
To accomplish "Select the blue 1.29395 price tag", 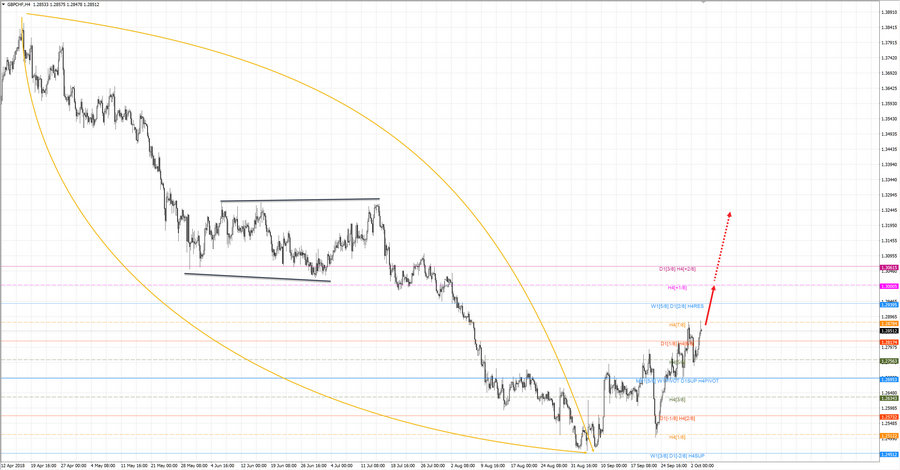I will [x=889, y=305].
